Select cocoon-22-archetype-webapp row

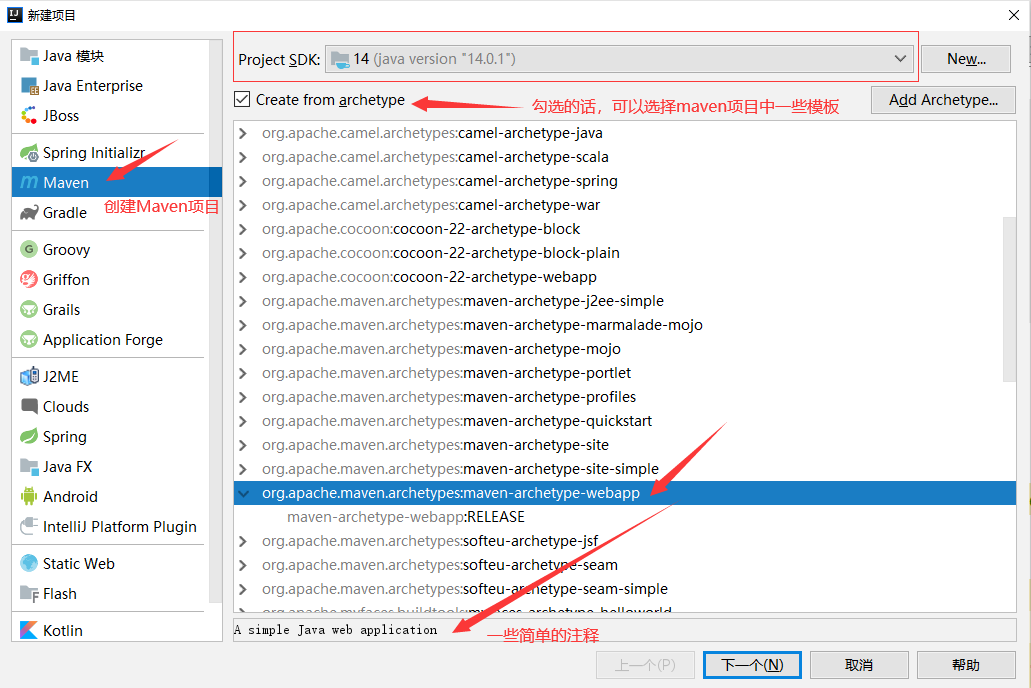click(618, 277)
